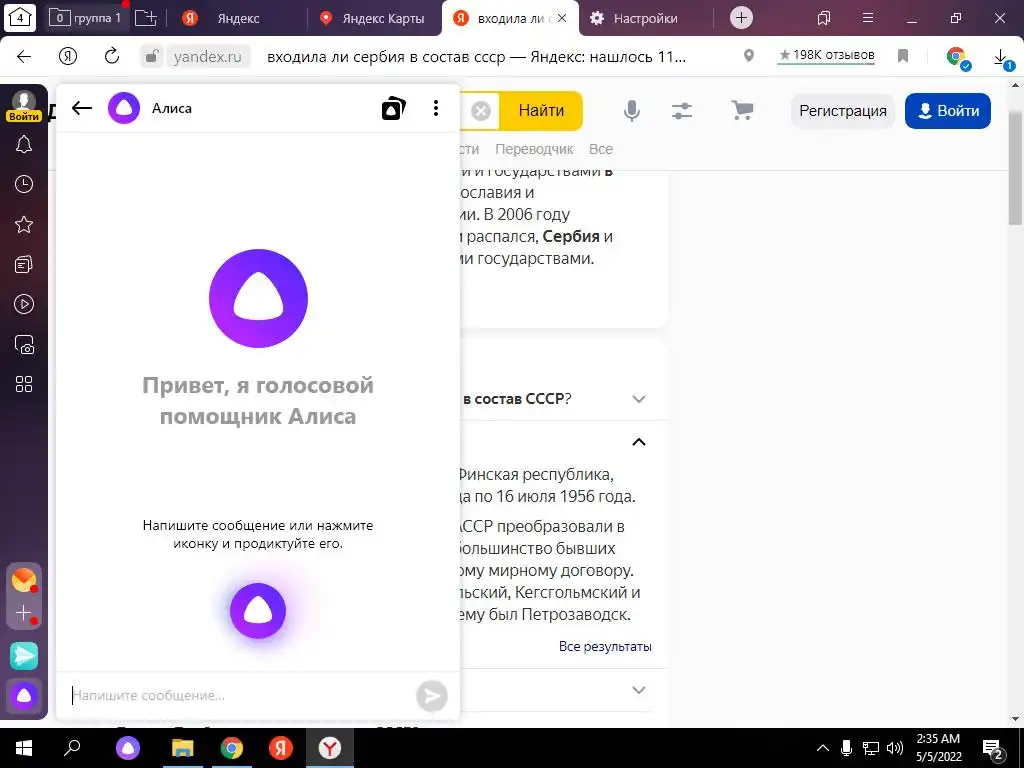Open the browser hamburger menu
Viewport: 1024px width, 768px height.
point(868,18)
